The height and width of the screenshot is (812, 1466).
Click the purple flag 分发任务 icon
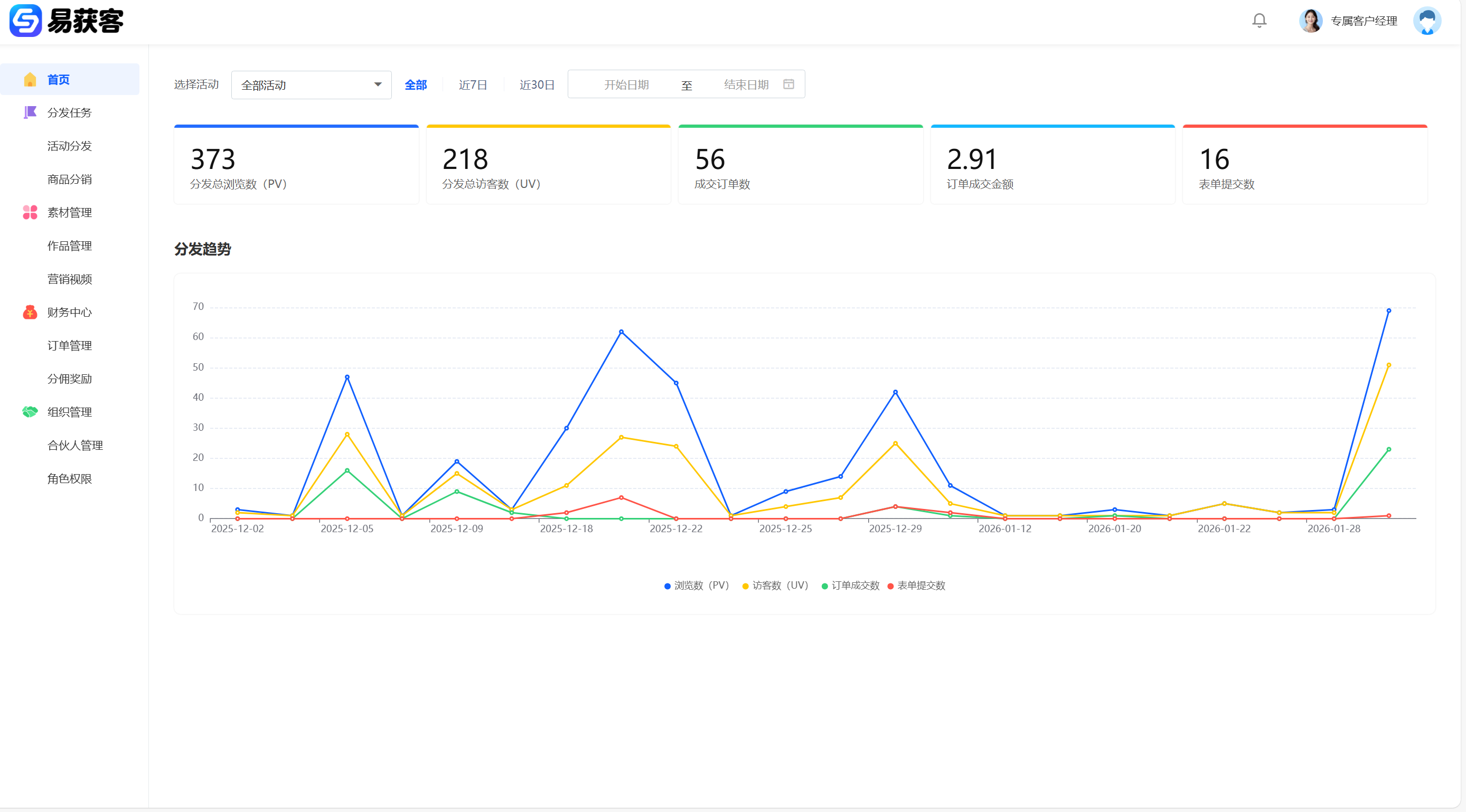pyautogui.click(x=30, y=112)
